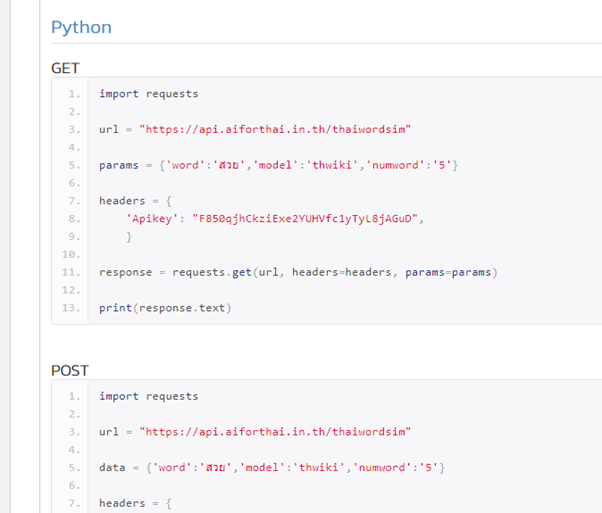The width and height of the screenshot is (602, 513).
Task: Click the Apikey string value in the GET code
Action: tap(305, 219)
